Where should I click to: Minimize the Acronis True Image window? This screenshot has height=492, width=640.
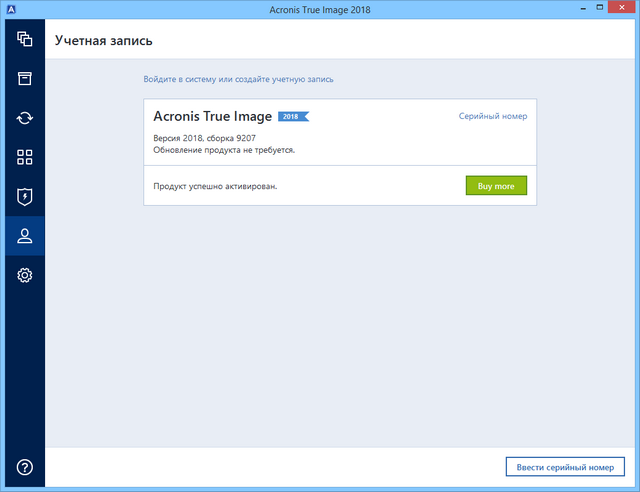tap(583, 8)
